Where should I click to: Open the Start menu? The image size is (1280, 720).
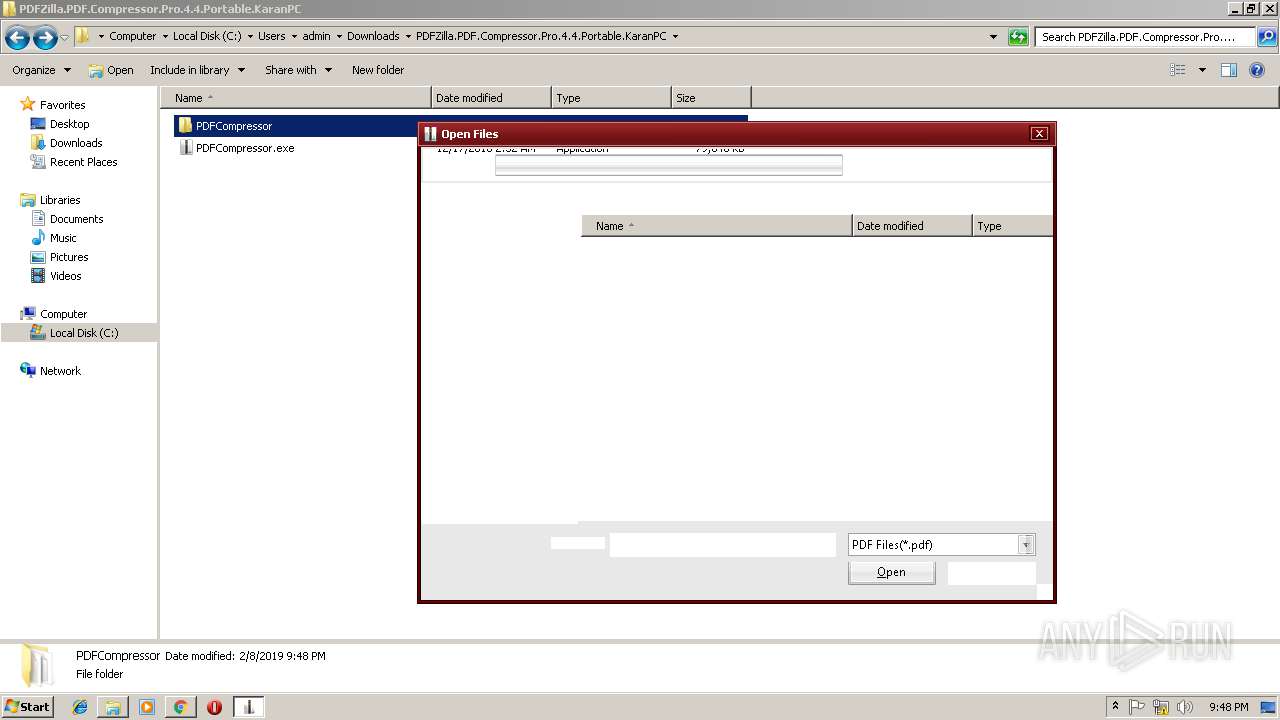pos(28,707)
